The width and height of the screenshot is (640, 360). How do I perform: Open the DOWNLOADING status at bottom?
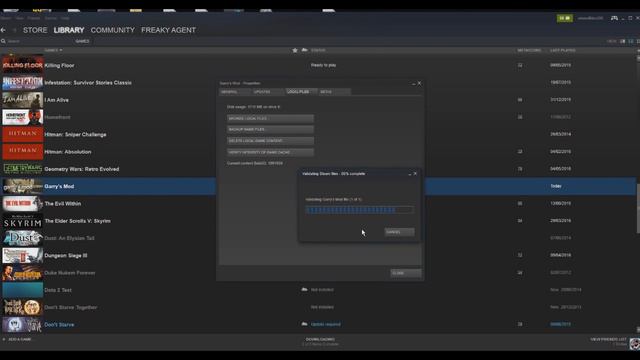pyautogui.click(x=320, y=341)
